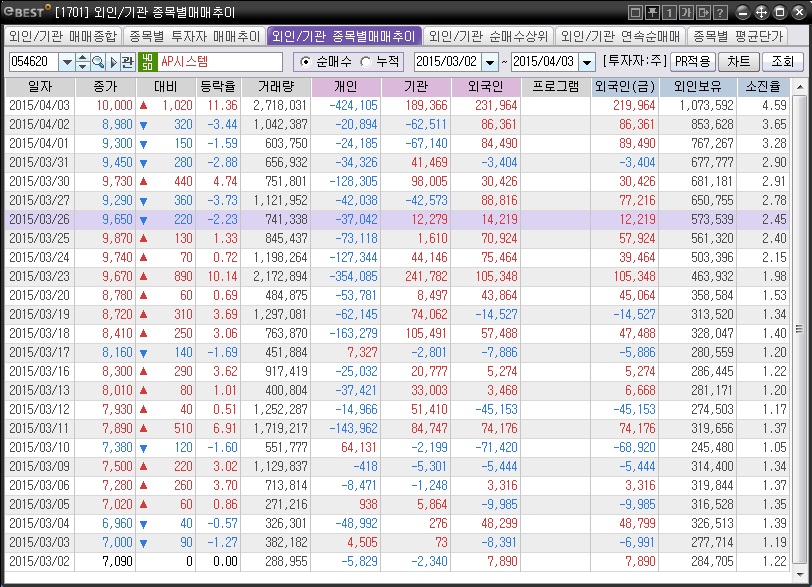Select the highlighted 2015/03/26 date row

[x=397, y=219]
